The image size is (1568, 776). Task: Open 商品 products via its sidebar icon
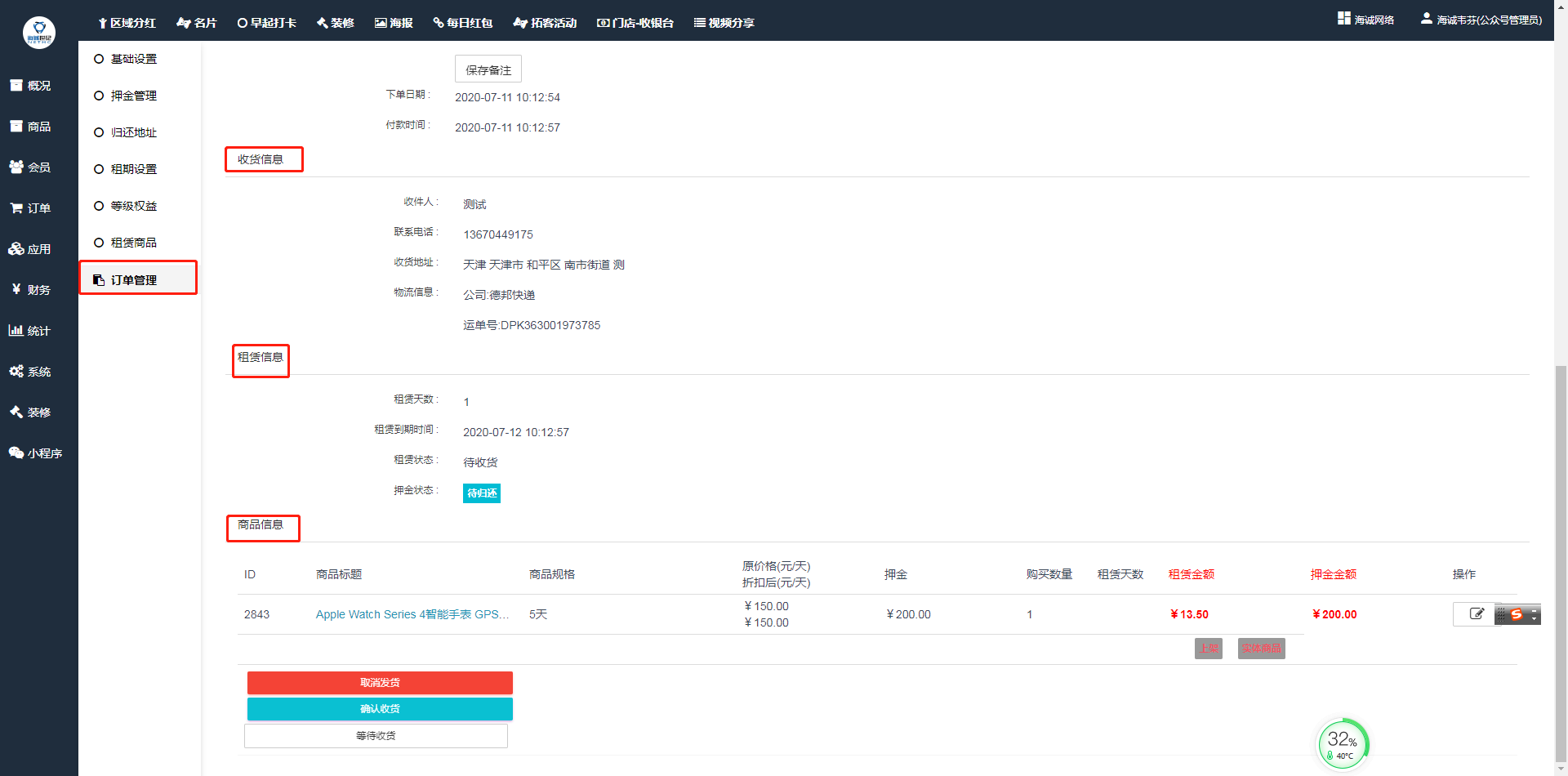point(16,126)
